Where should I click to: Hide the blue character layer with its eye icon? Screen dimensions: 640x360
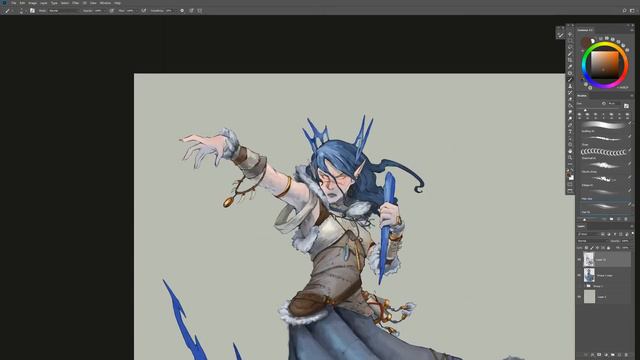pos(579,275)
